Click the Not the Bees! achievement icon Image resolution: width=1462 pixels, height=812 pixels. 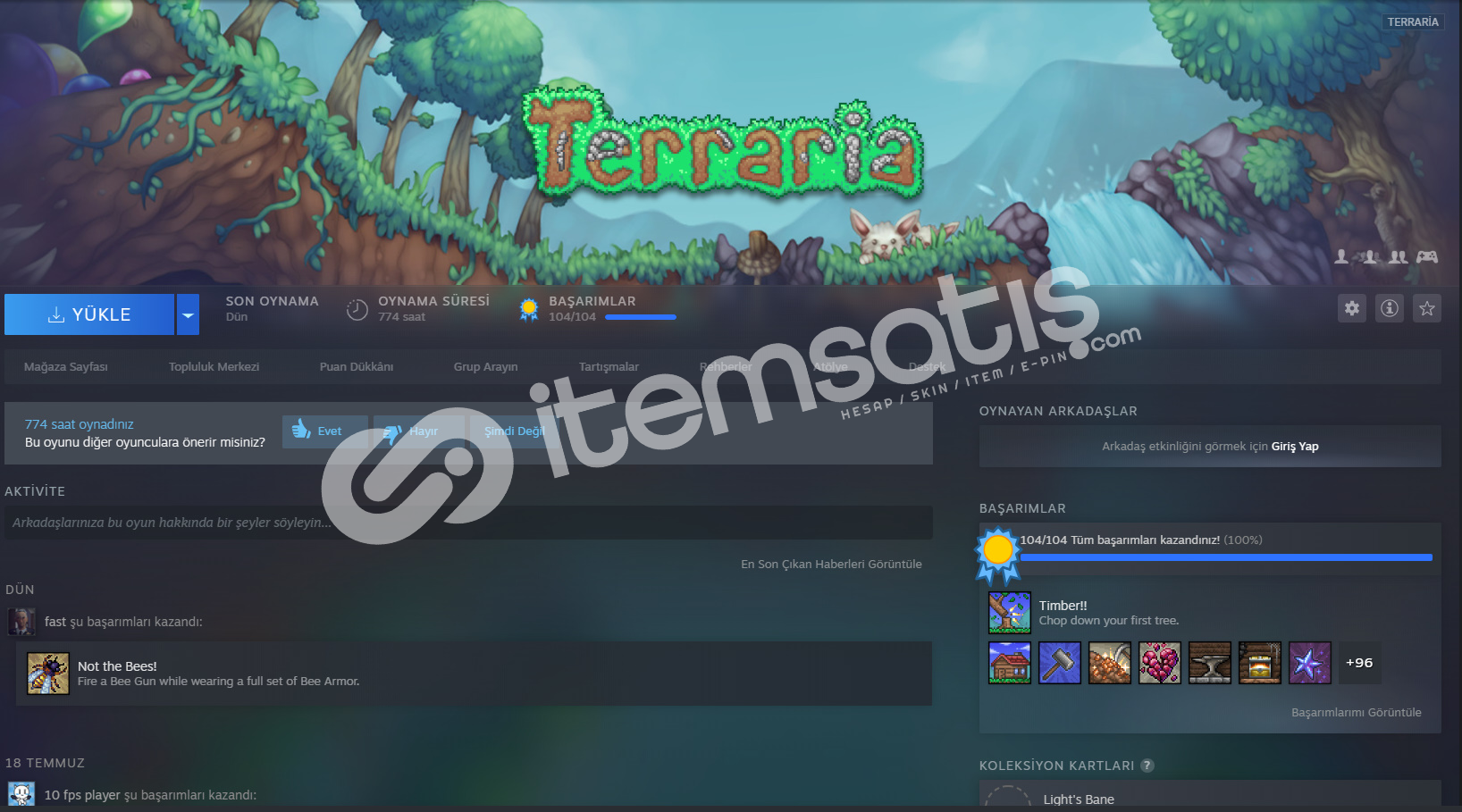pos(48,674)
